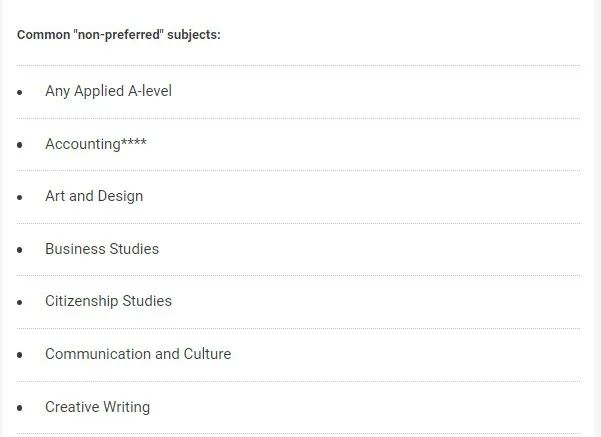The height and width of the screenshot is (437, 601).
Task: Select the 'Art and Design' item
Action: (x=94, y=196)
